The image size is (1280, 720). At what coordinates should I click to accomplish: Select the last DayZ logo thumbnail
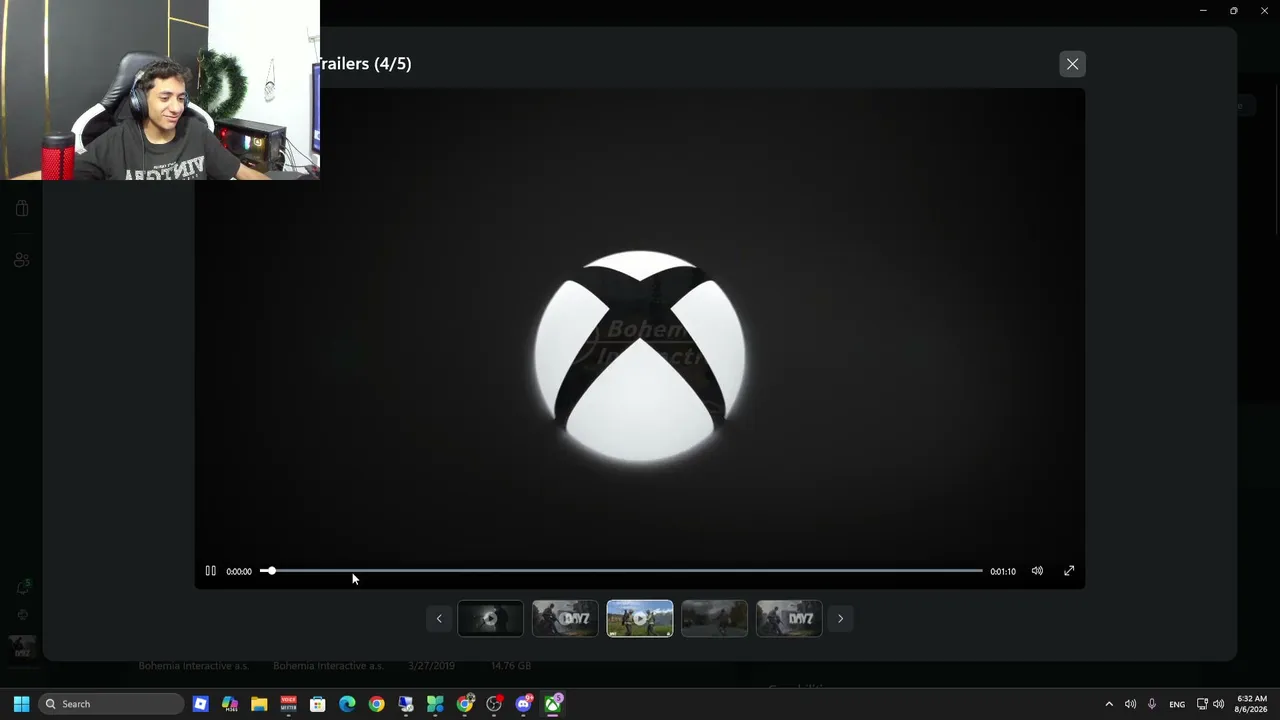tap(789, 619)
